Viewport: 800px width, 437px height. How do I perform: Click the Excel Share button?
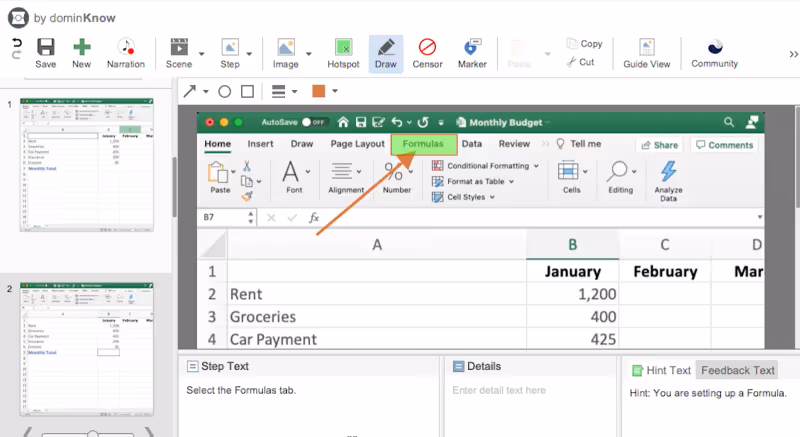[x=660, y=145]
